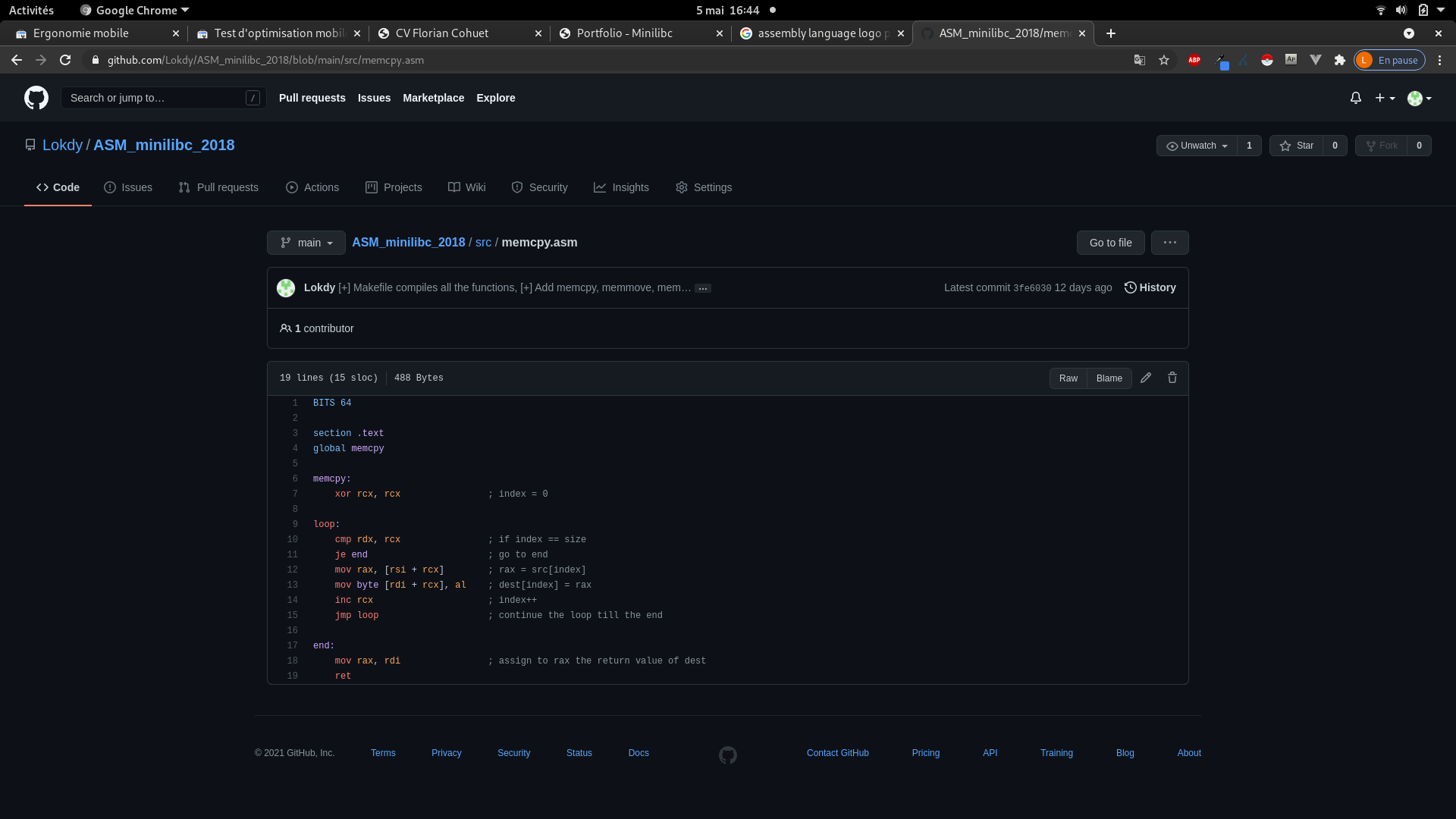Switch to the Issues repo tab
Image resolution: width=1456 pixels, height=819 pixels.
point(128,187)
